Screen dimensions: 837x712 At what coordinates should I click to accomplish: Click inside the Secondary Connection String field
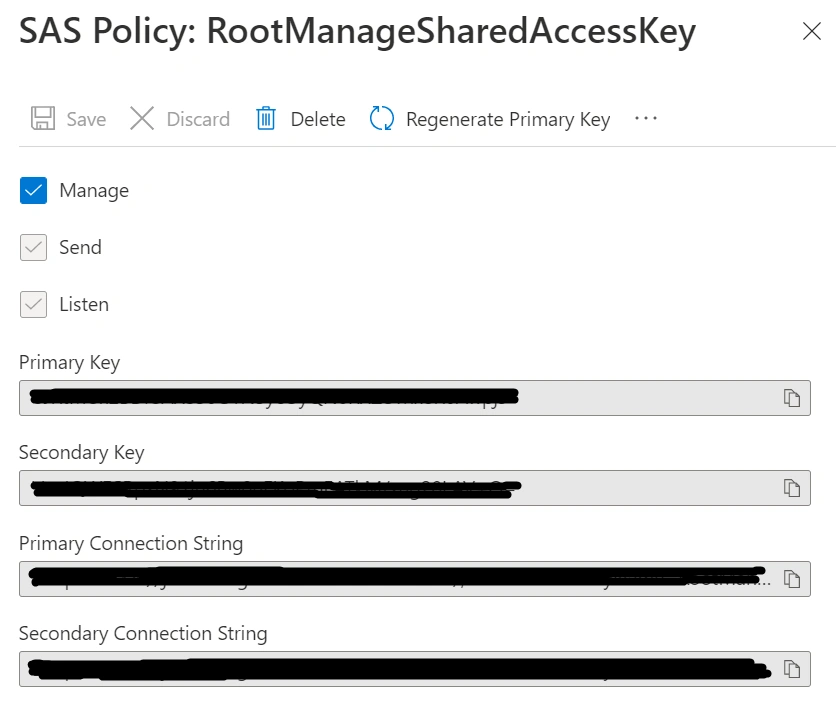click(415, 669)
